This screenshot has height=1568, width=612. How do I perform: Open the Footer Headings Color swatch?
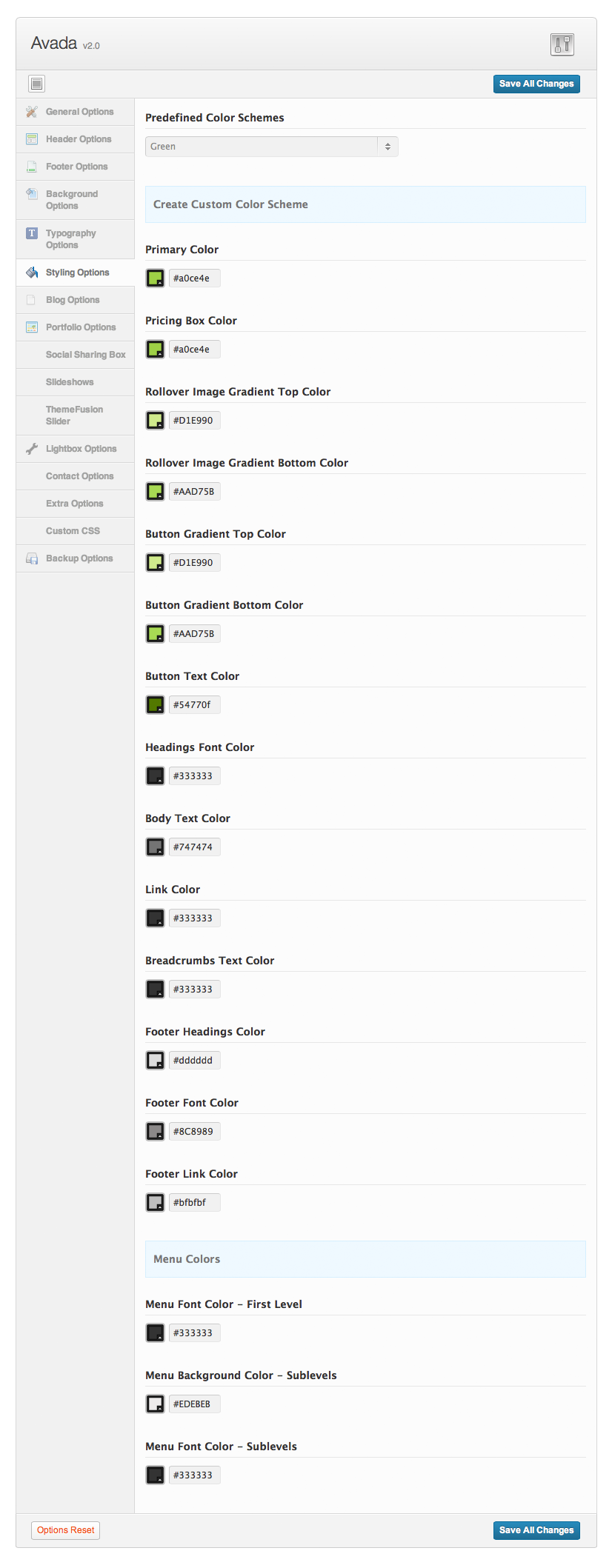[x=155, y=1061]
